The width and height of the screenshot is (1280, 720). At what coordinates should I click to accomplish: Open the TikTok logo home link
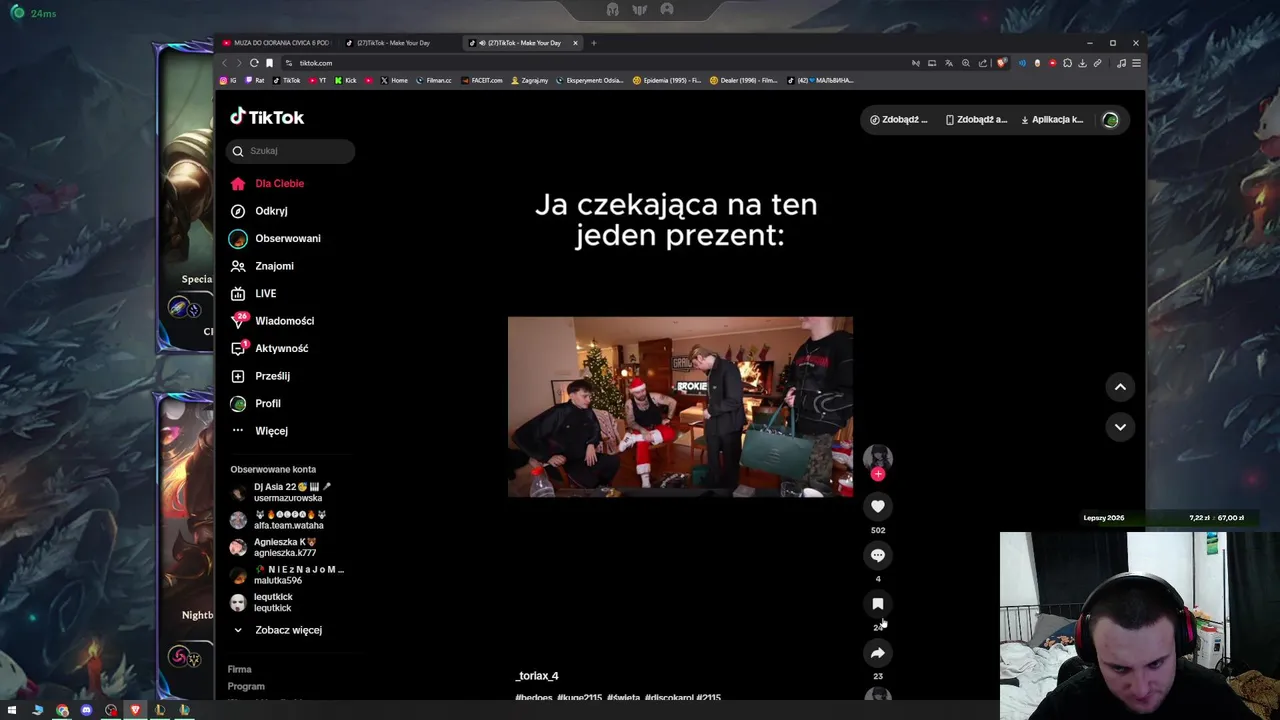pyautogui.click(x=267, y=117)
